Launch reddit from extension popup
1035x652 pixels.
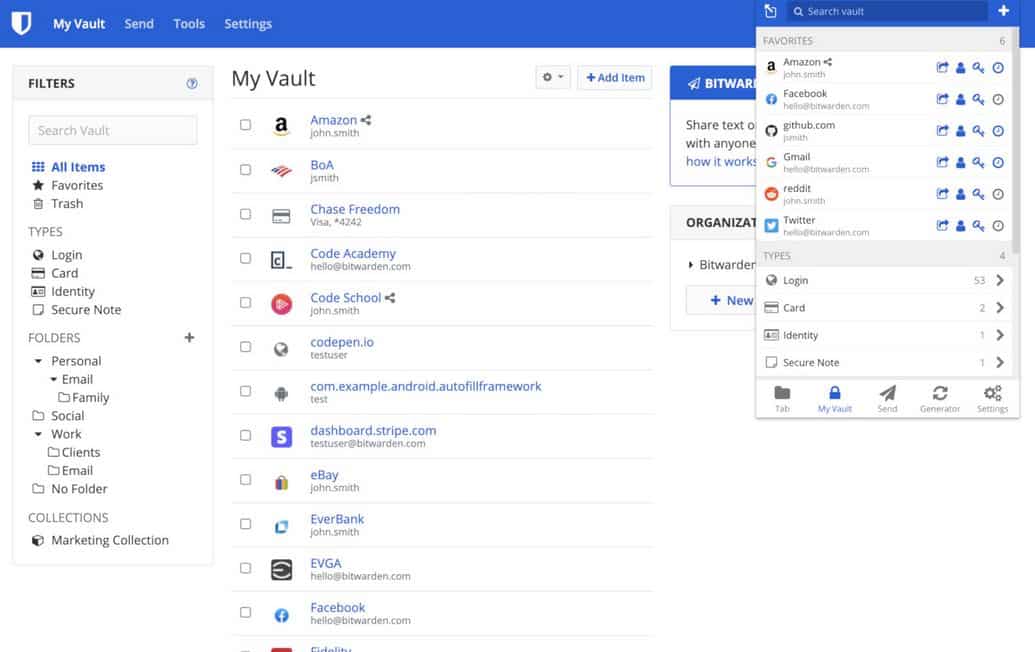click(942, 194)
